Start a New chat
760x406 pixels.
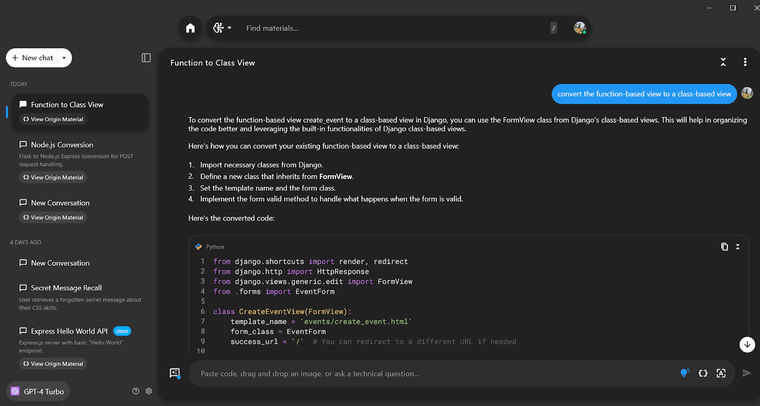32,58
